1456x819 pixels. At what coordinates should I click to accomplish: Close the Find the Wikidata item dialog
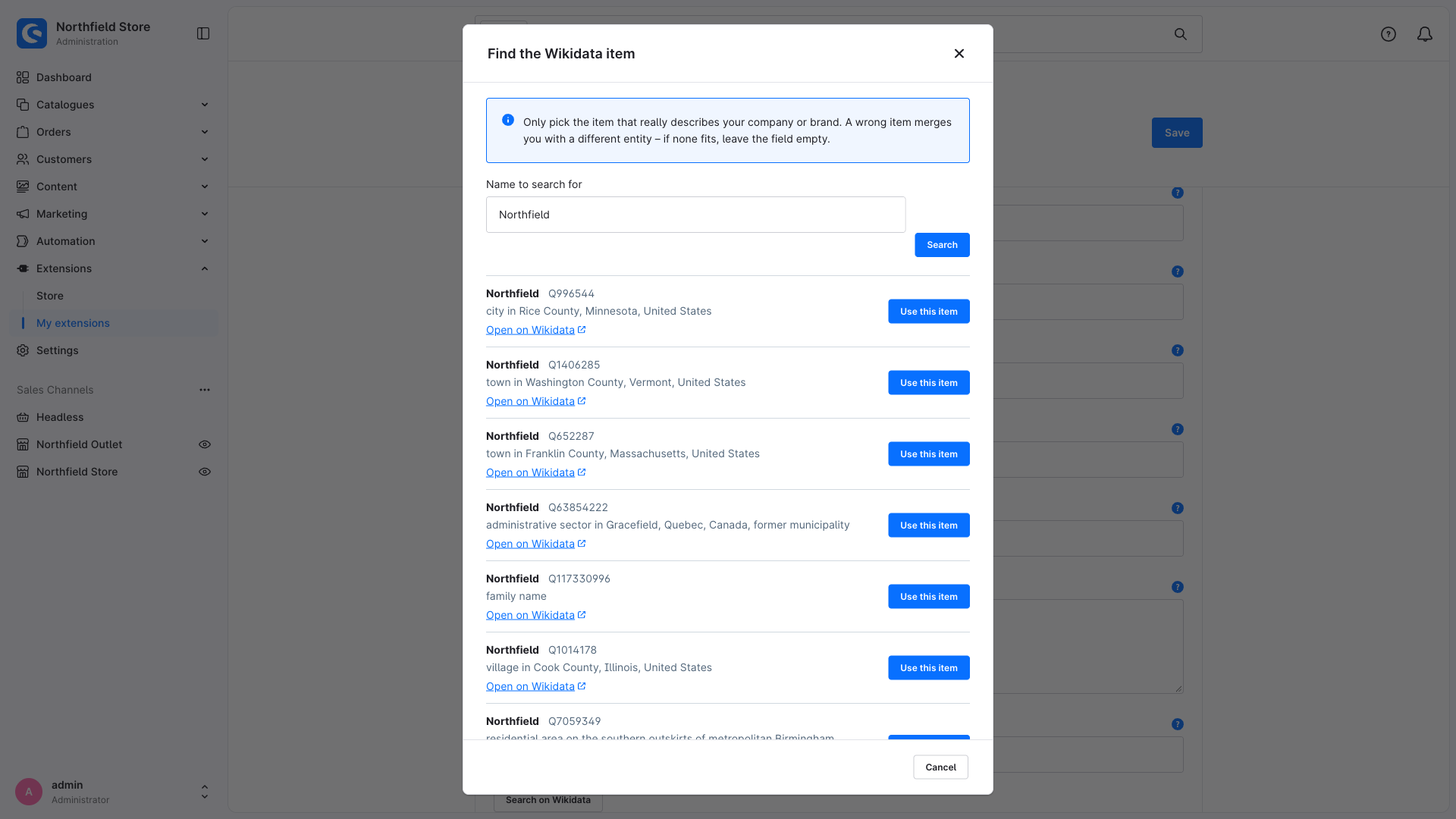coord(959,53)
